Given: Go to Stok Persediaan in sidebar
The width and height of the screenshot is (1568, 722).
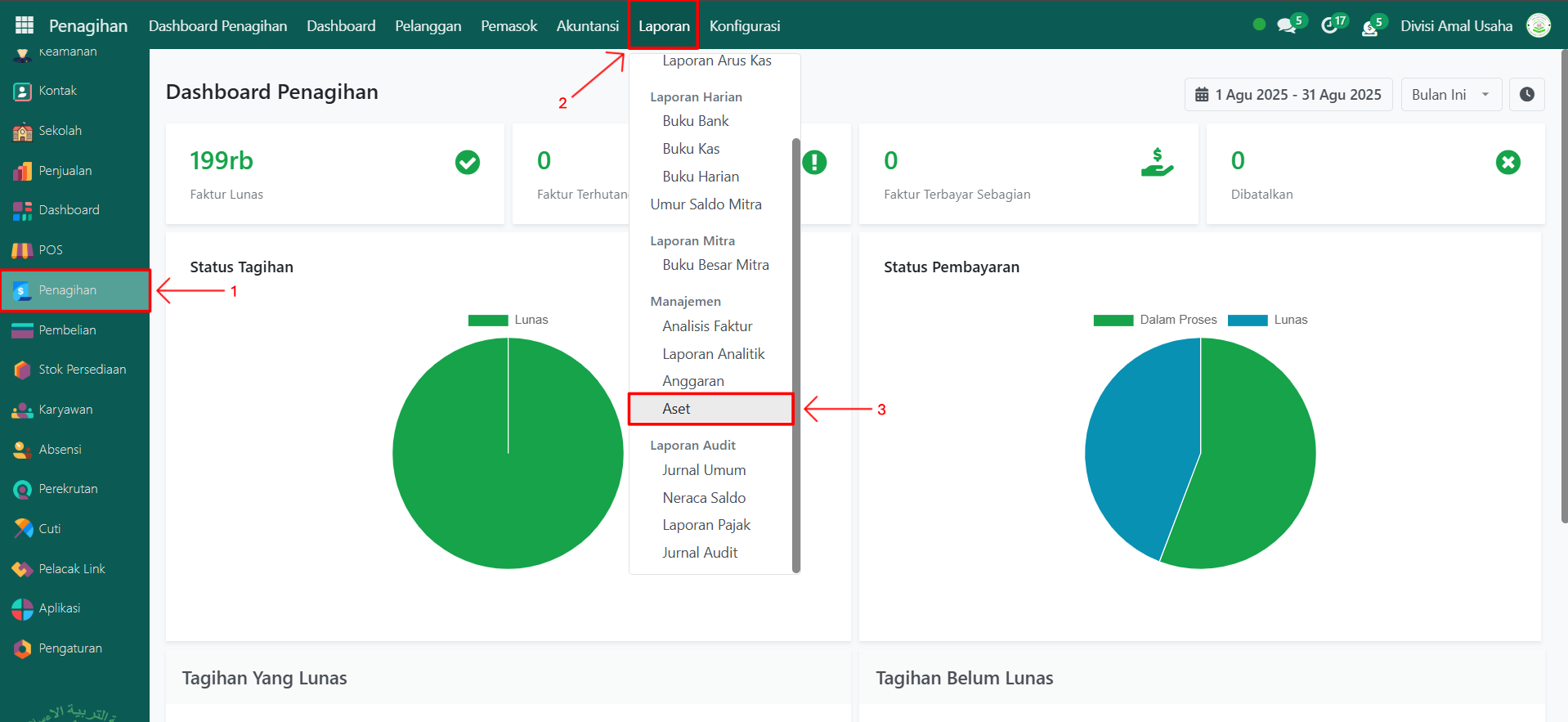Looking at the screenshot, I should point(82,370).
